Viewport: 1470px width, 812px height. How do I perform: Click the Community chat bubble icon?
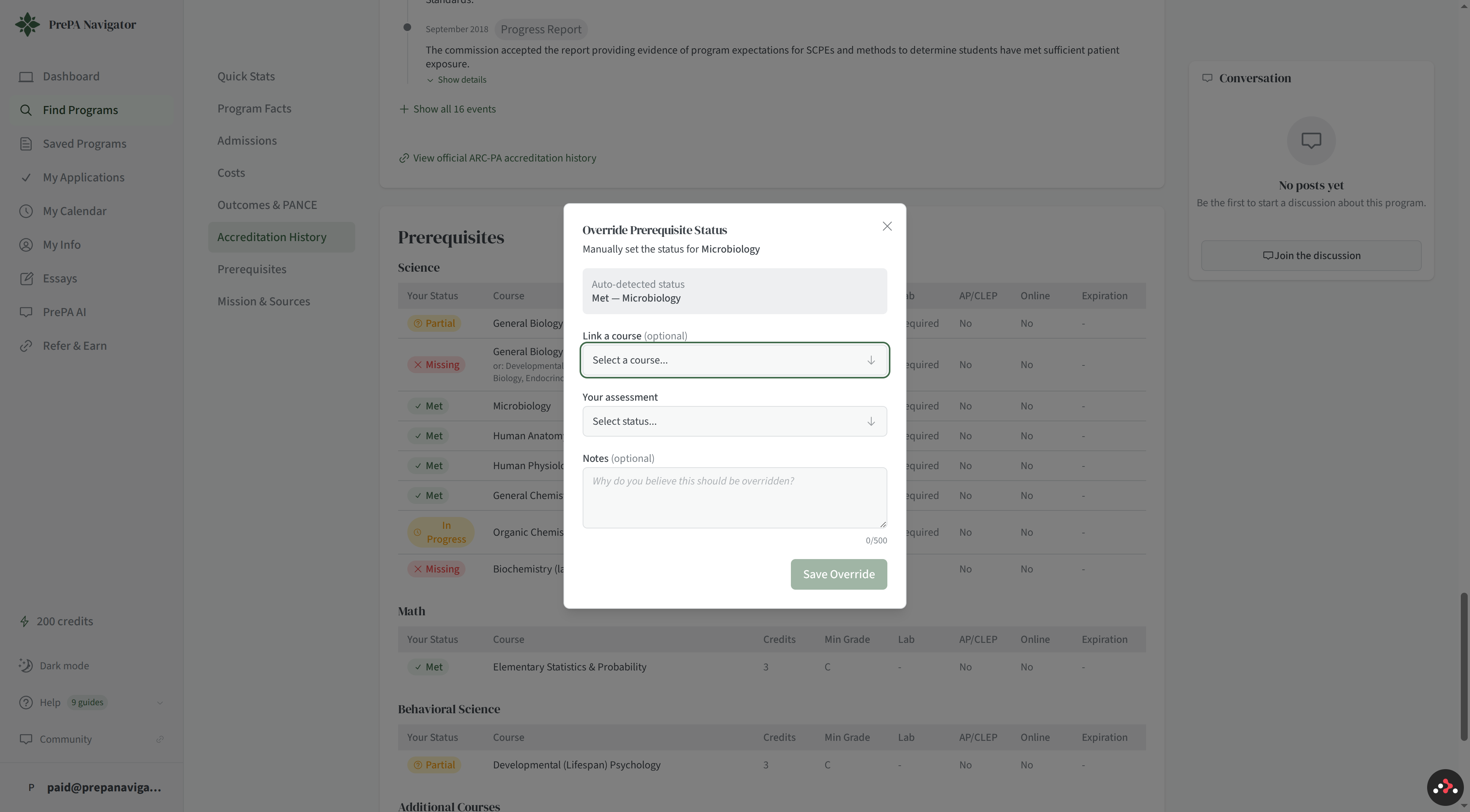(26, 739)
